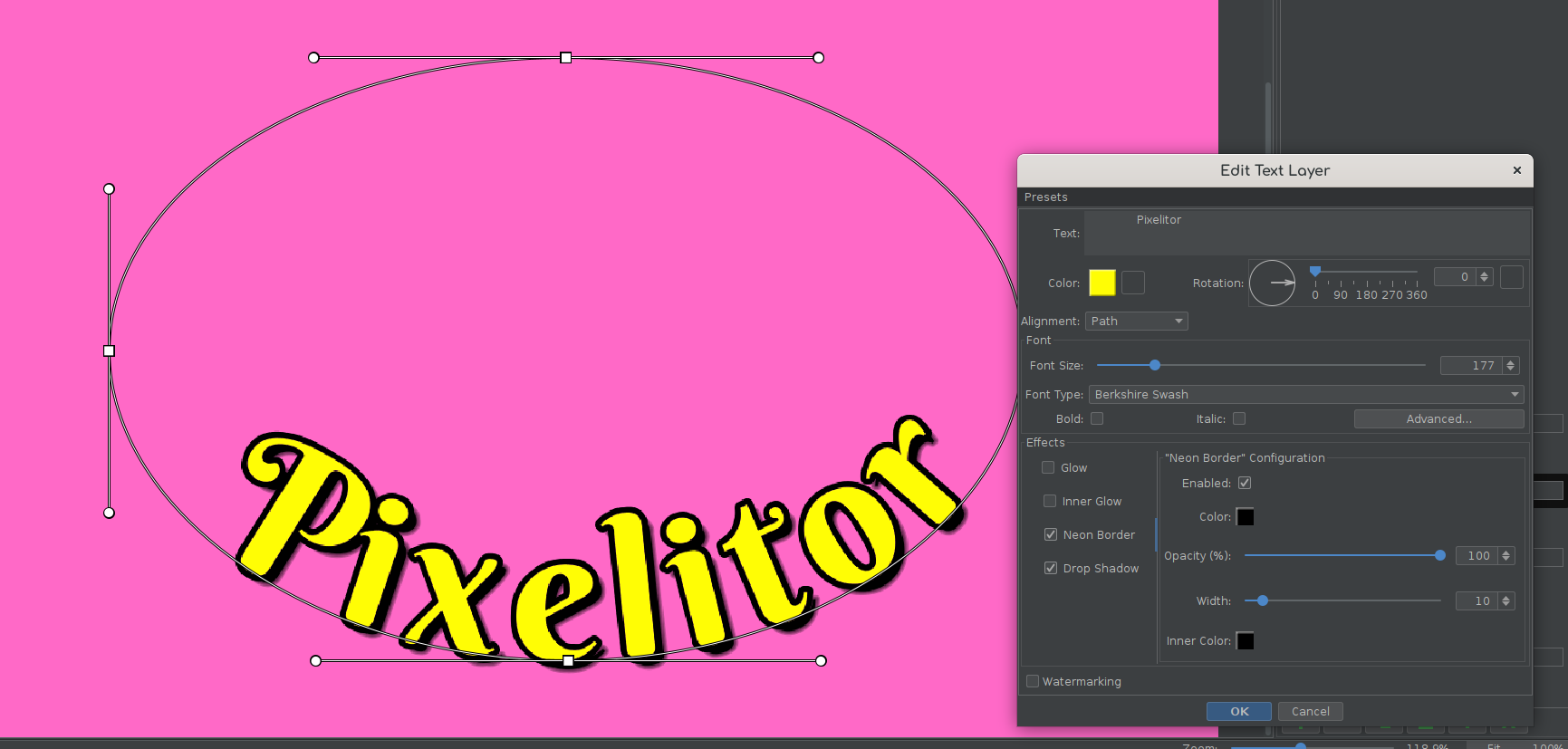This screenshot has height=749, width=1568.
Task: Decrease Opacity with spinner down arrow
Action: click(x=1506, y=561)
